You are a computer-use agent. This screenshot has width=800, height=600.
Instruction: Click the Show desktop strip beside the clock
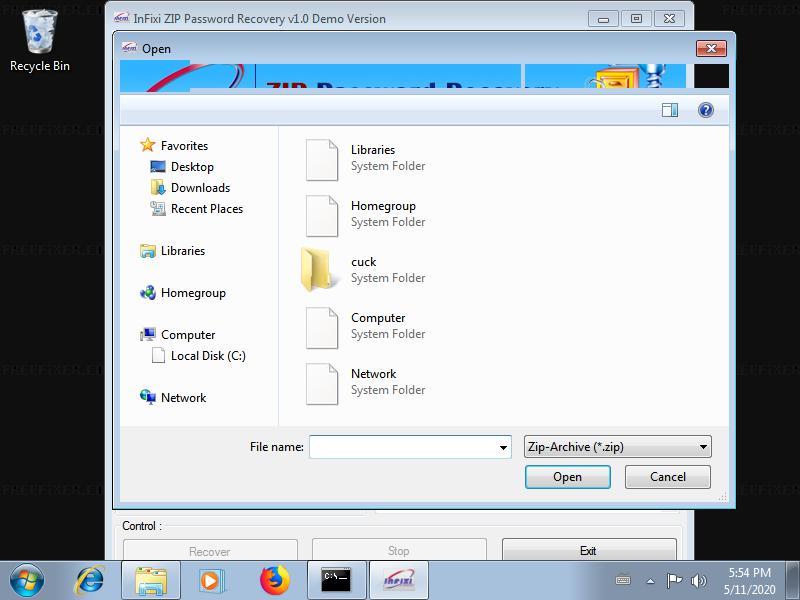(x=793, y=581)
